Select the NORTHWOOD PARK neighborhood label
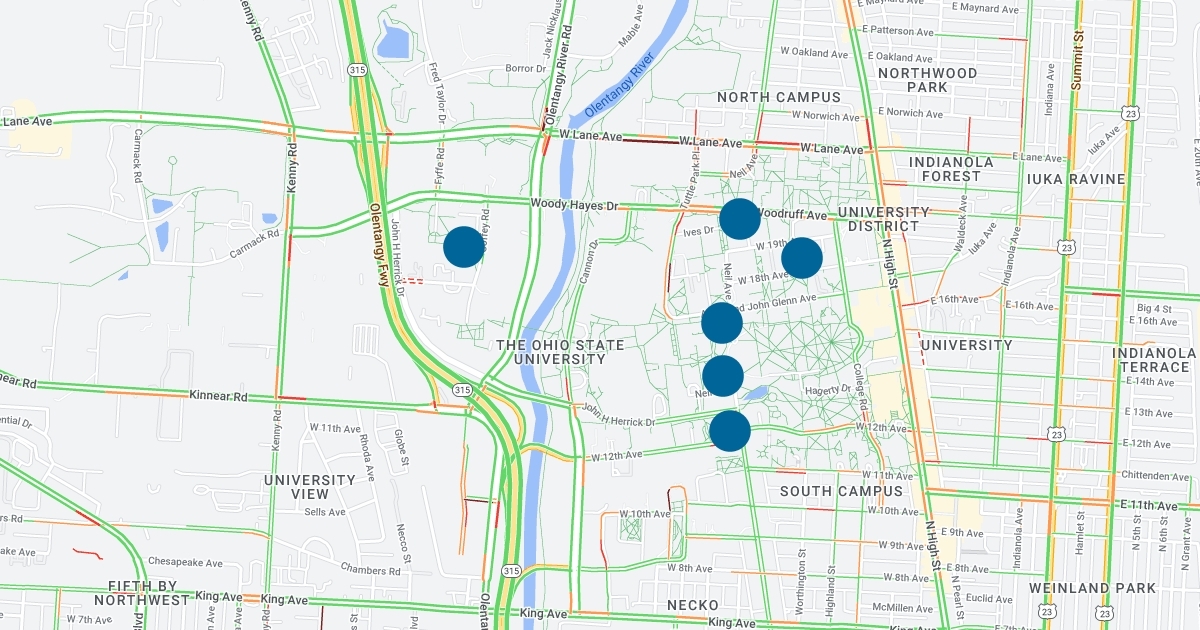The image size is (1200, 630). pos(927,80)
